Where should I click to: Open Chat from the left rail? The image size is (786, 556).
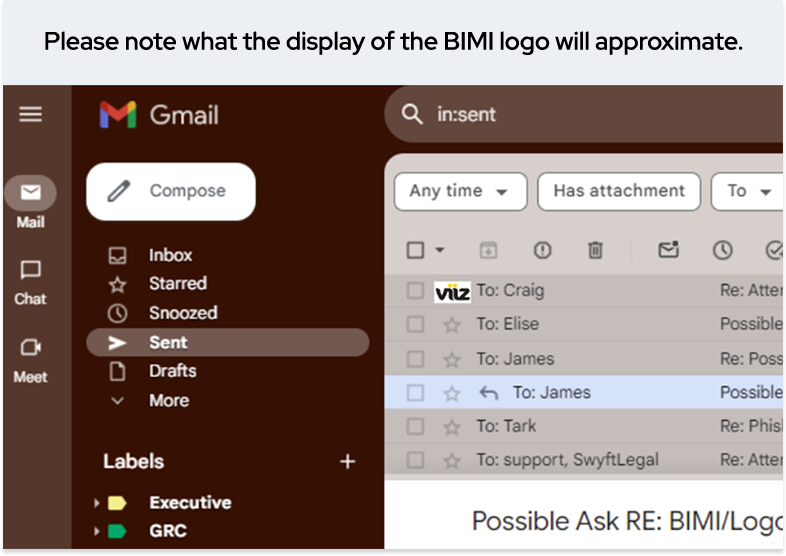31,272
